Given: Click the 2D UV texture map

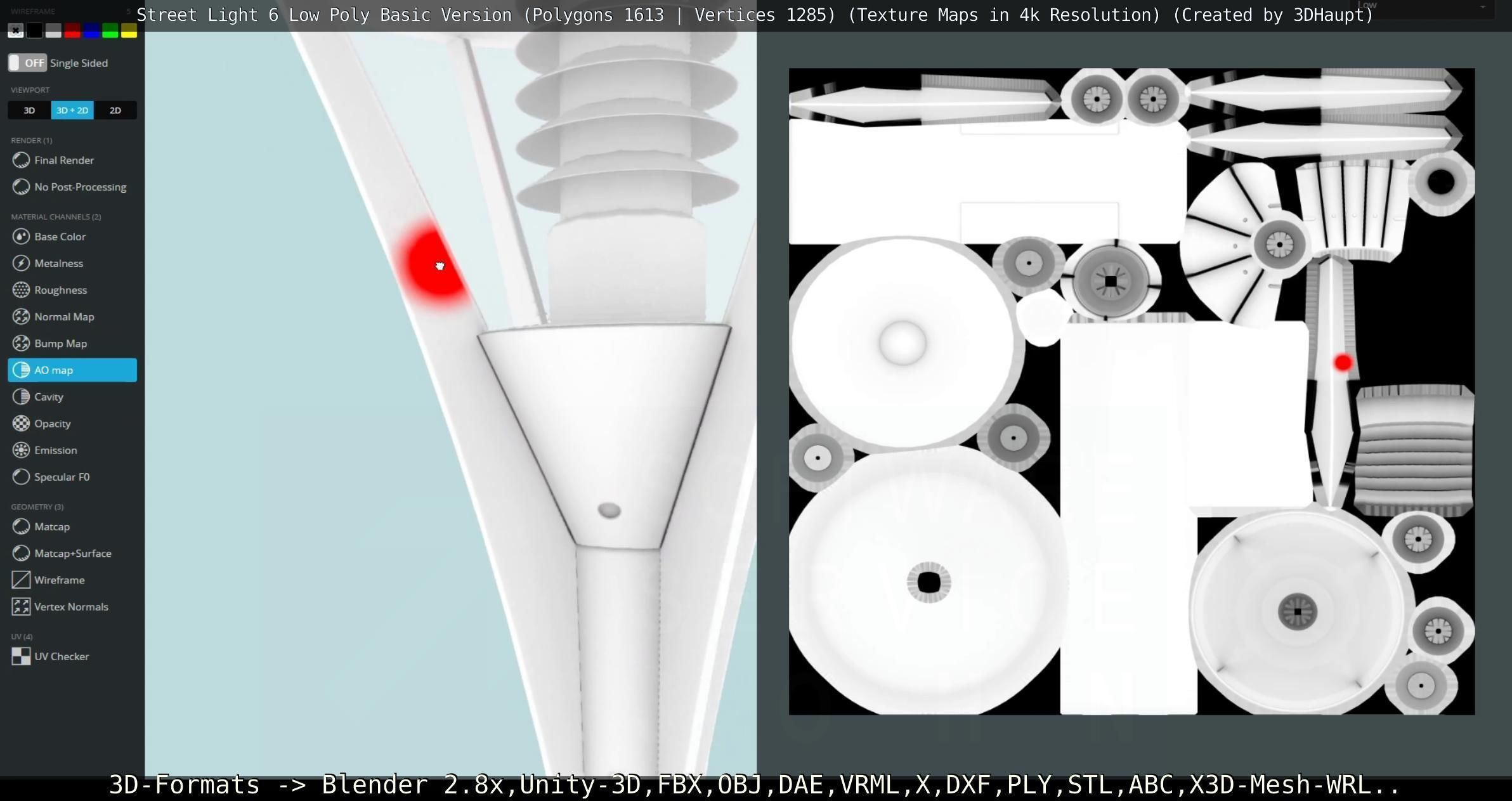Looking at the screenshot, I should [x=1131, y=391].
